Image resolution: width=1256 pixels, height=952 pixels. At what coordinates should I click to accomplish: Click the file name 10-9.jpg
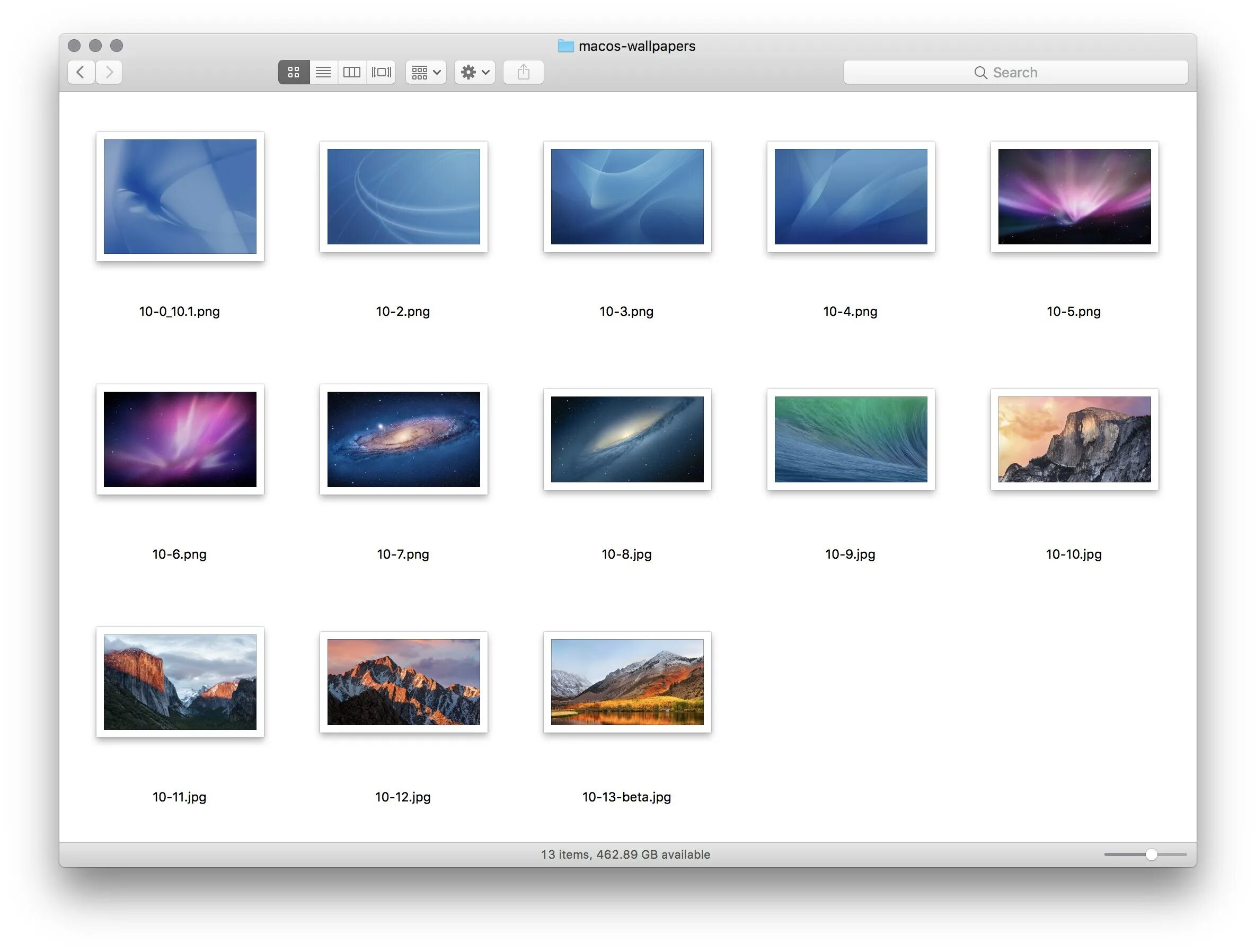[x=850, y=554]
